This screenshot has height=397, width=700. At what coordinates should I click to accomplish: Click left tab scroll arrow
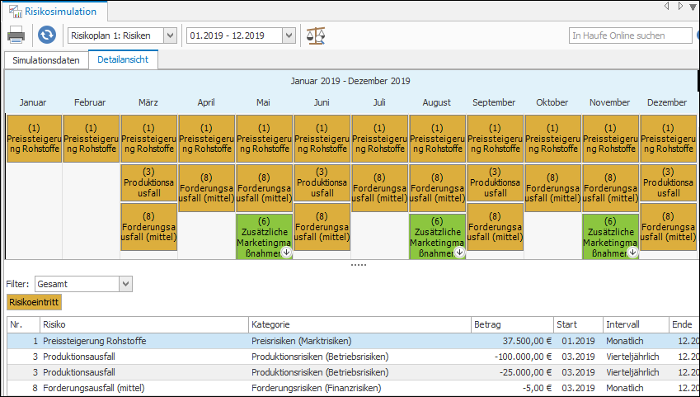pyautogui.click(x=667, y=6)
